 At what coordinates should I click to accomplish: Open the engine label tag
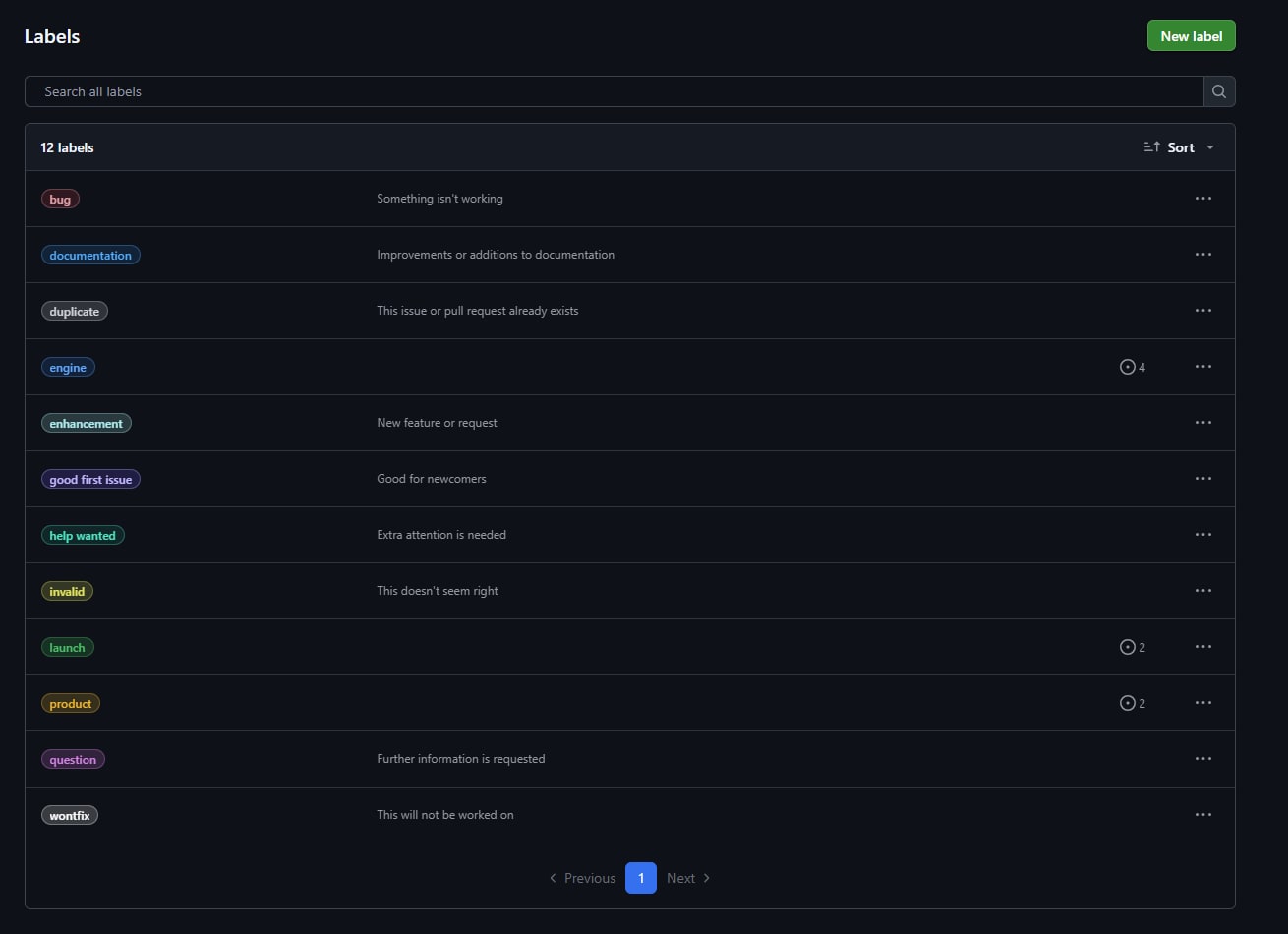(68, 368)
